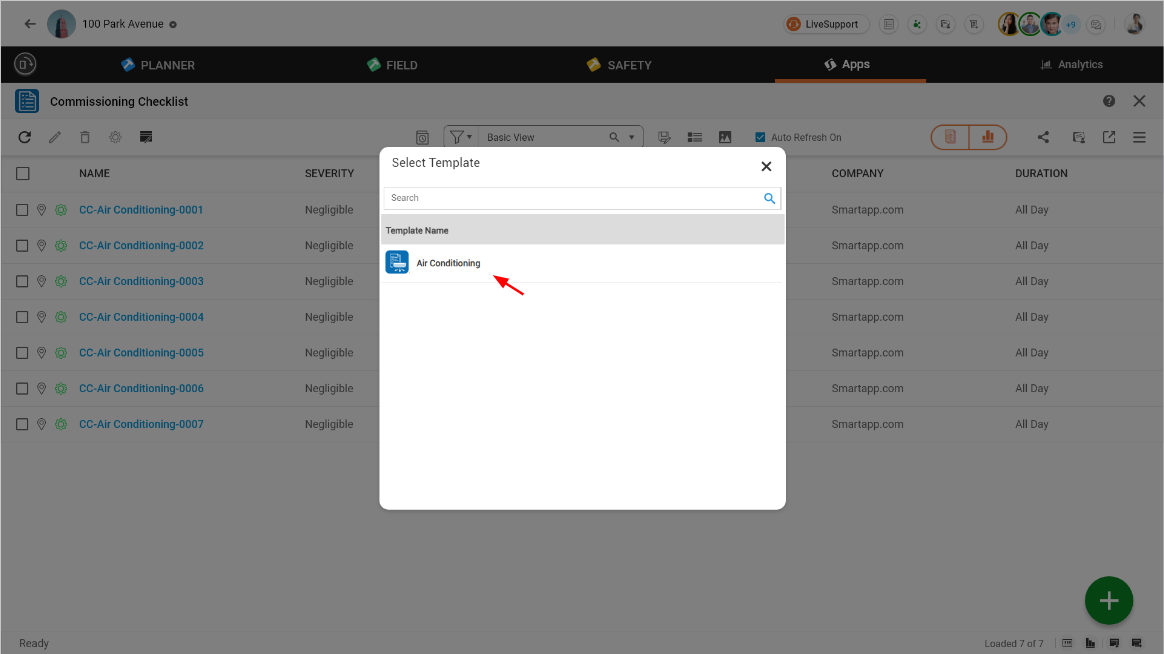The height and width of the screenshot is (654, 1164).
Task: Click the circular logo icon left of PLANNER
Action: 25,65
